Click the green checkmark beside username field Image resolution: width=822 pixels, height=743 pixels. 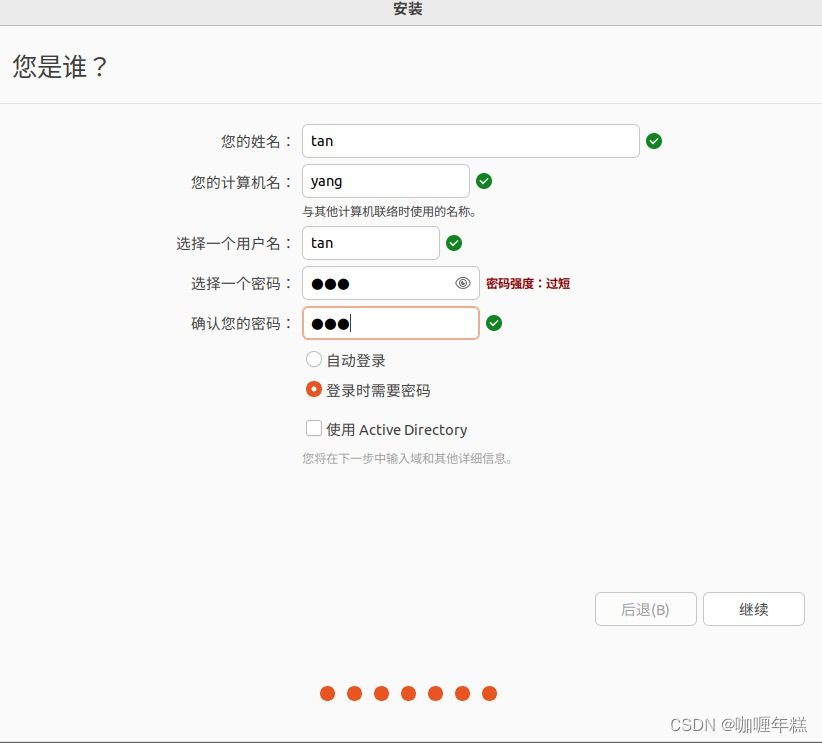[x=454, y=243]
